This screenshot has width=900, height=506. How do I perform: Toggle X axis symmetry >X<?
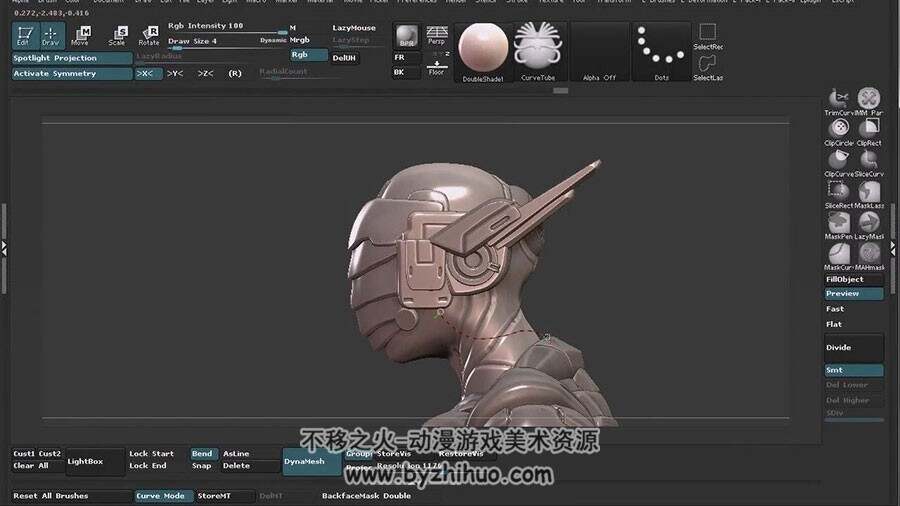tap(148, 73)
